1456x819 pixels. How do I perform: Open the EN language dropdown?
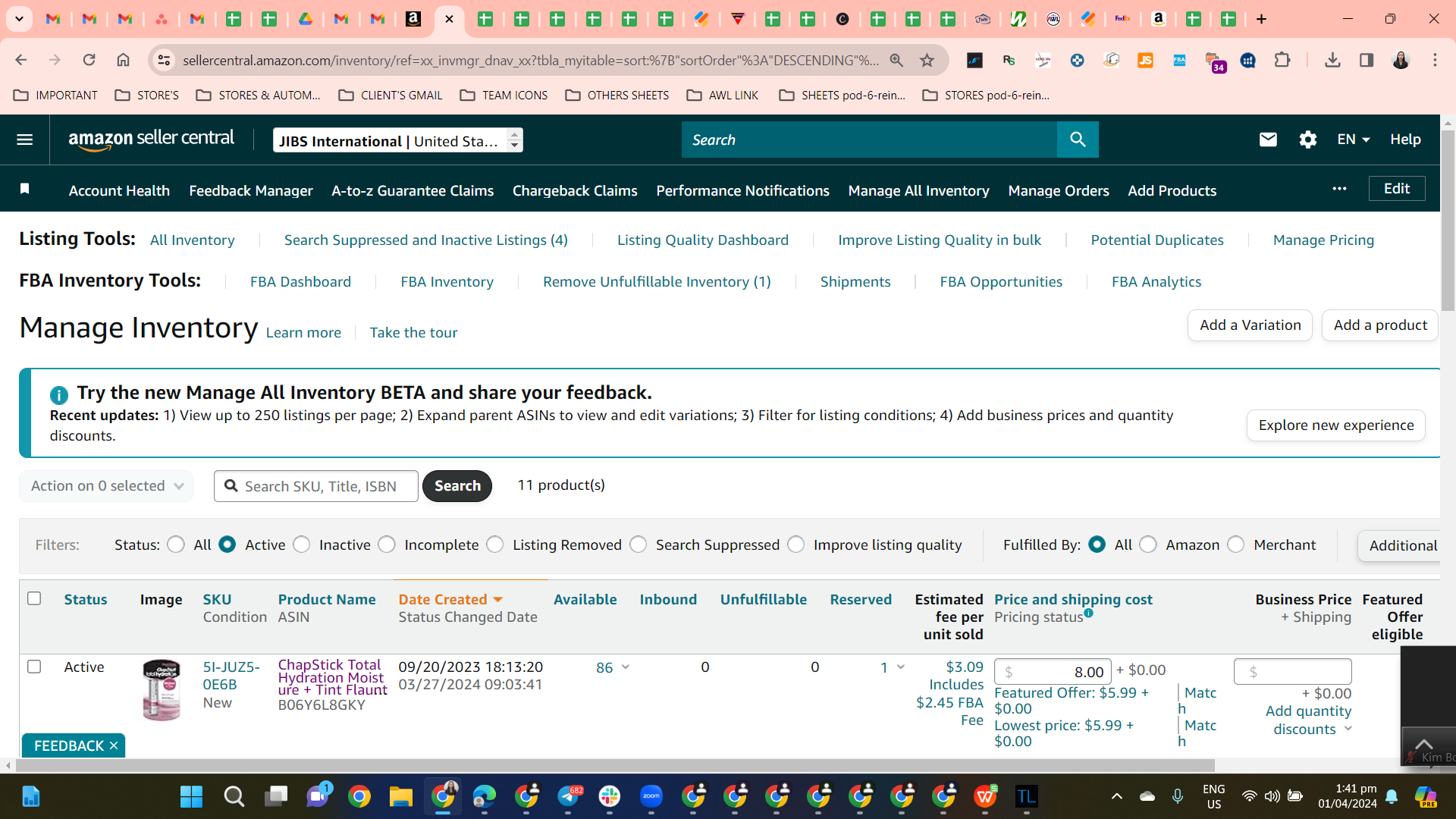[x=1354, y=140]
